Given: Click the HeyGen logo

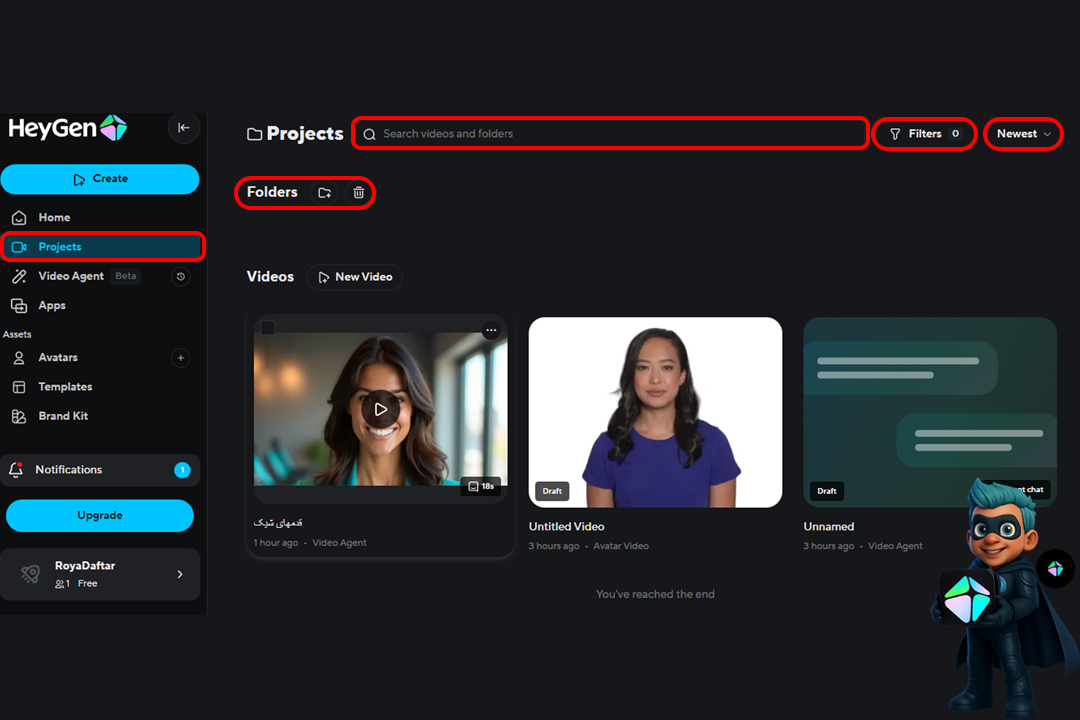Looking at the screenshot, I should point(68,128).
